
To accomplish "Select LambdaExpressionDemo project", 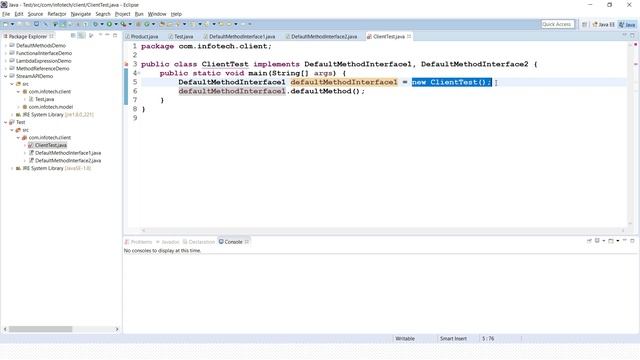I will (43, 61).
